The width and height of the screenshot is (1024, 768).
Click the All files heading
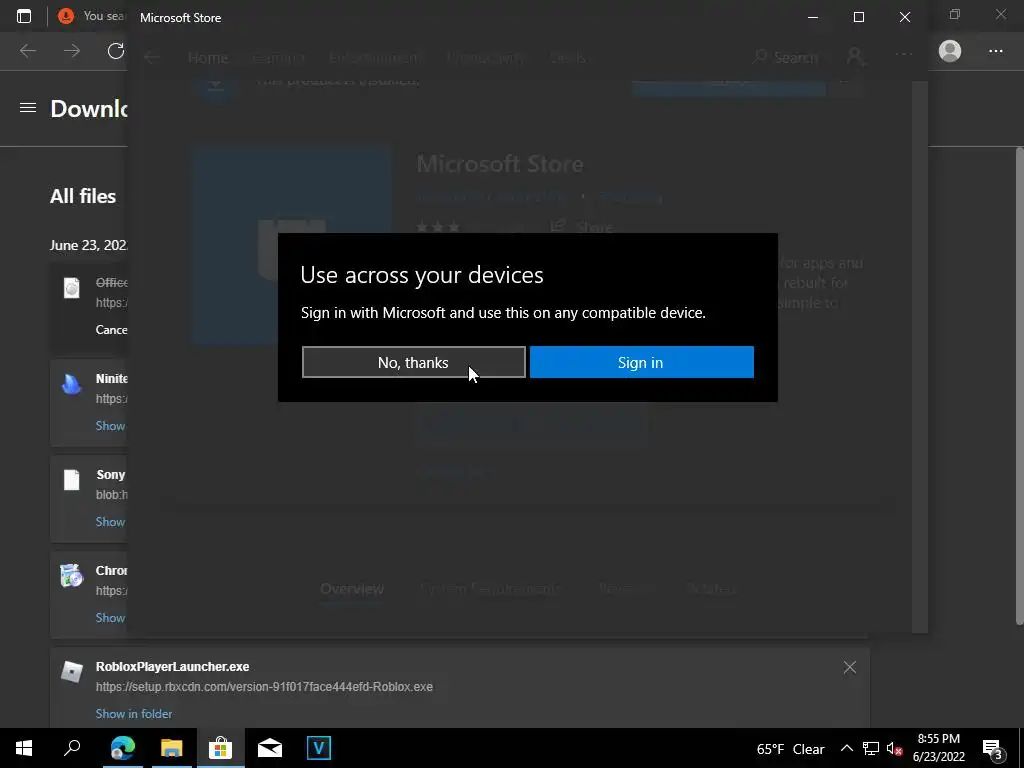[x=83, y=196]
